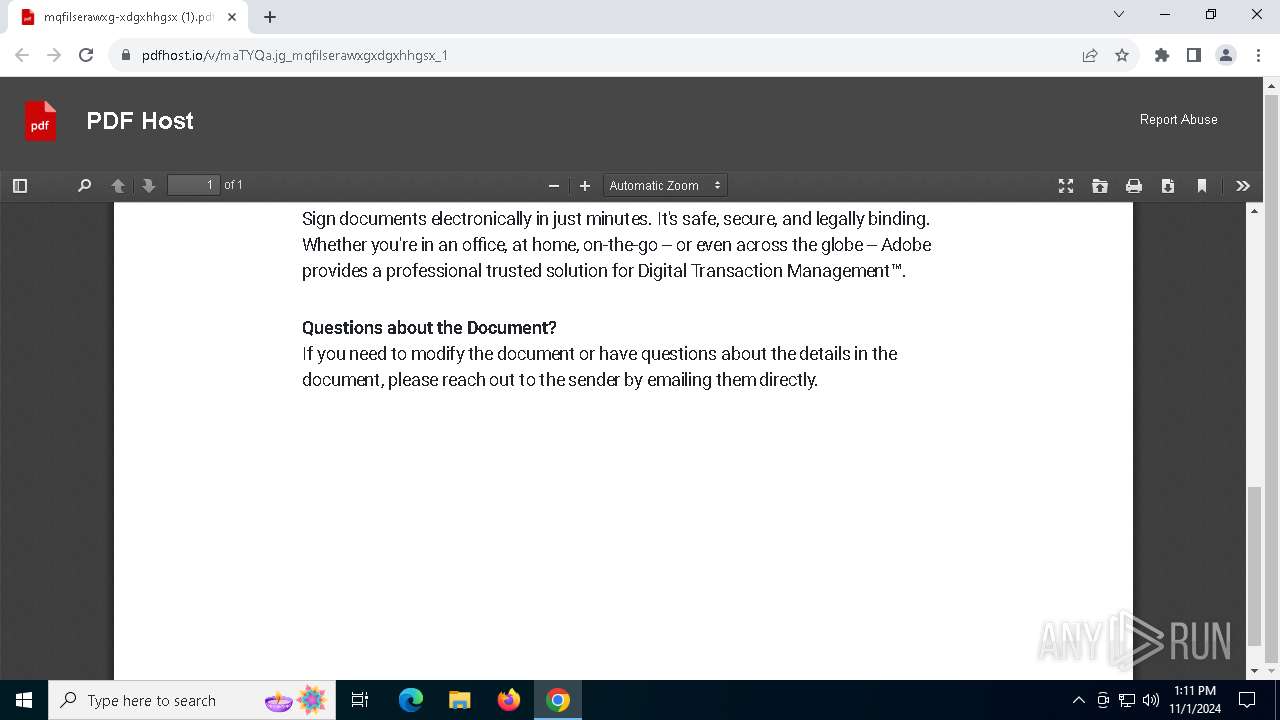Viewport: 1280px width, 720px height.
Task: Zoom in with the plus button
Action: point(585,186)
